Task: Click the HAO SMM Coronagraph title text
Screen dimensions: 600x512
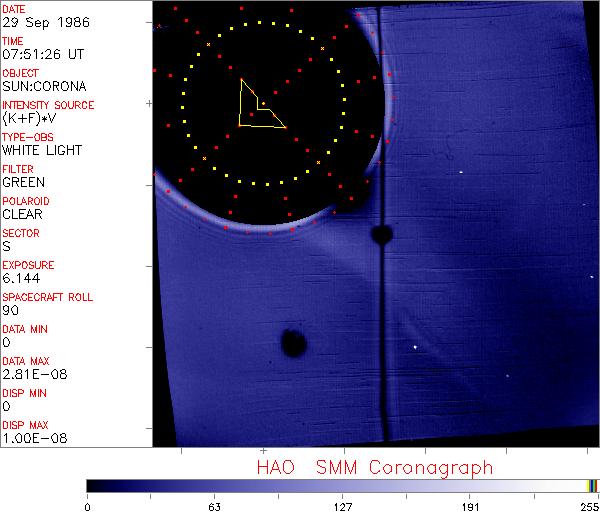Action: tap(375, 467)
